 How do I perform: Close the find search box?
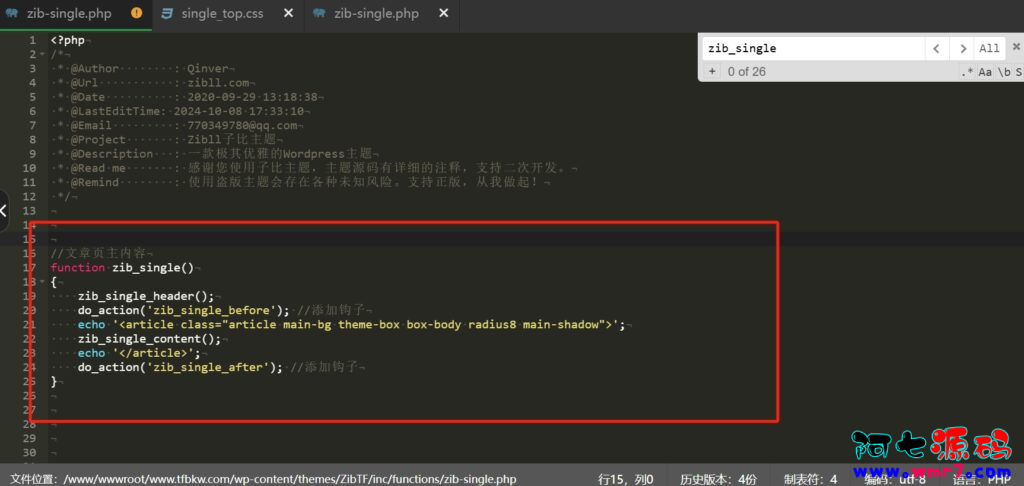1016,48
